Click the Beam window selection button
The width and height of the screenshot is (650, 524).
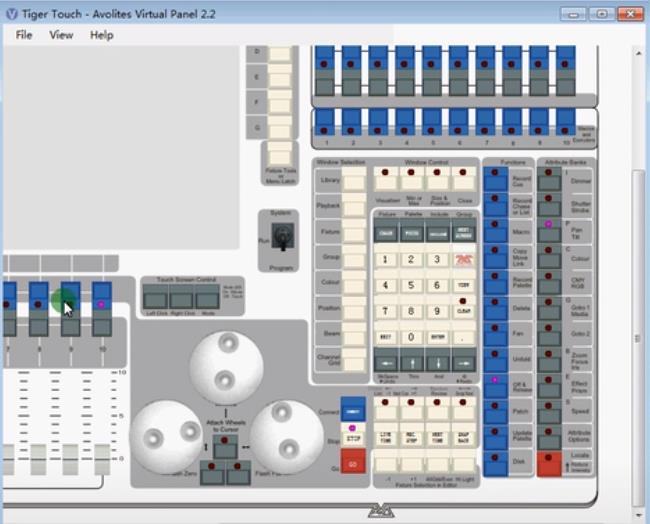click(x=354, y=333)
